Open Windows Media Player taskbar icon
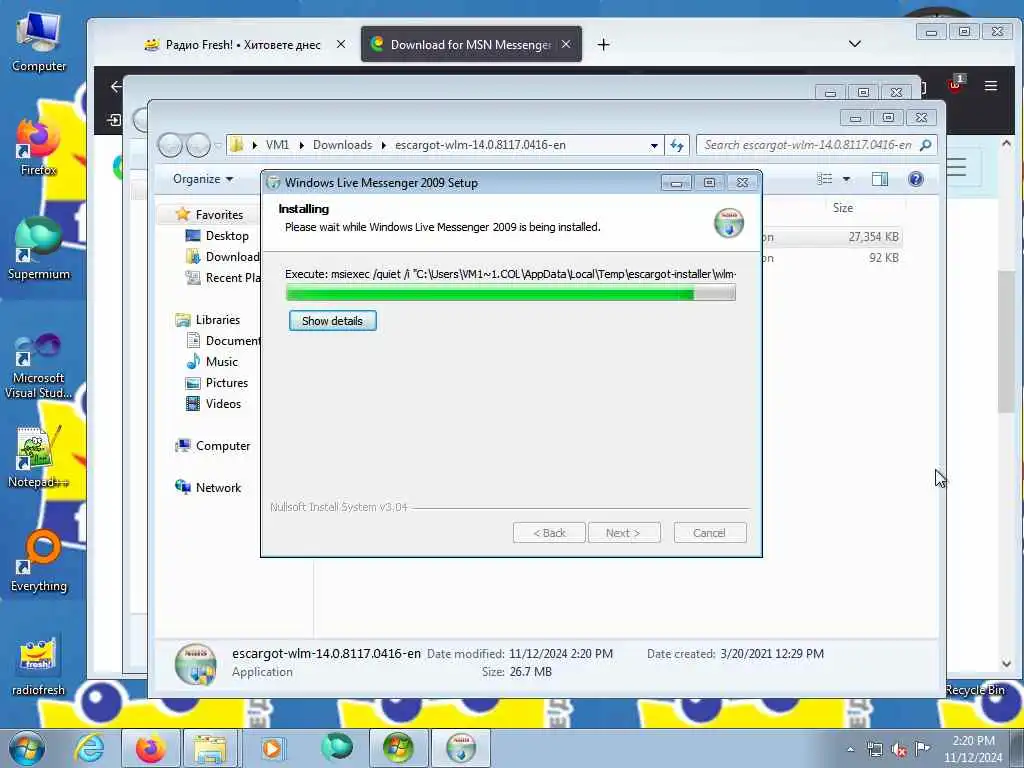This screenshot has height=768, width=1024. point(272,748)
